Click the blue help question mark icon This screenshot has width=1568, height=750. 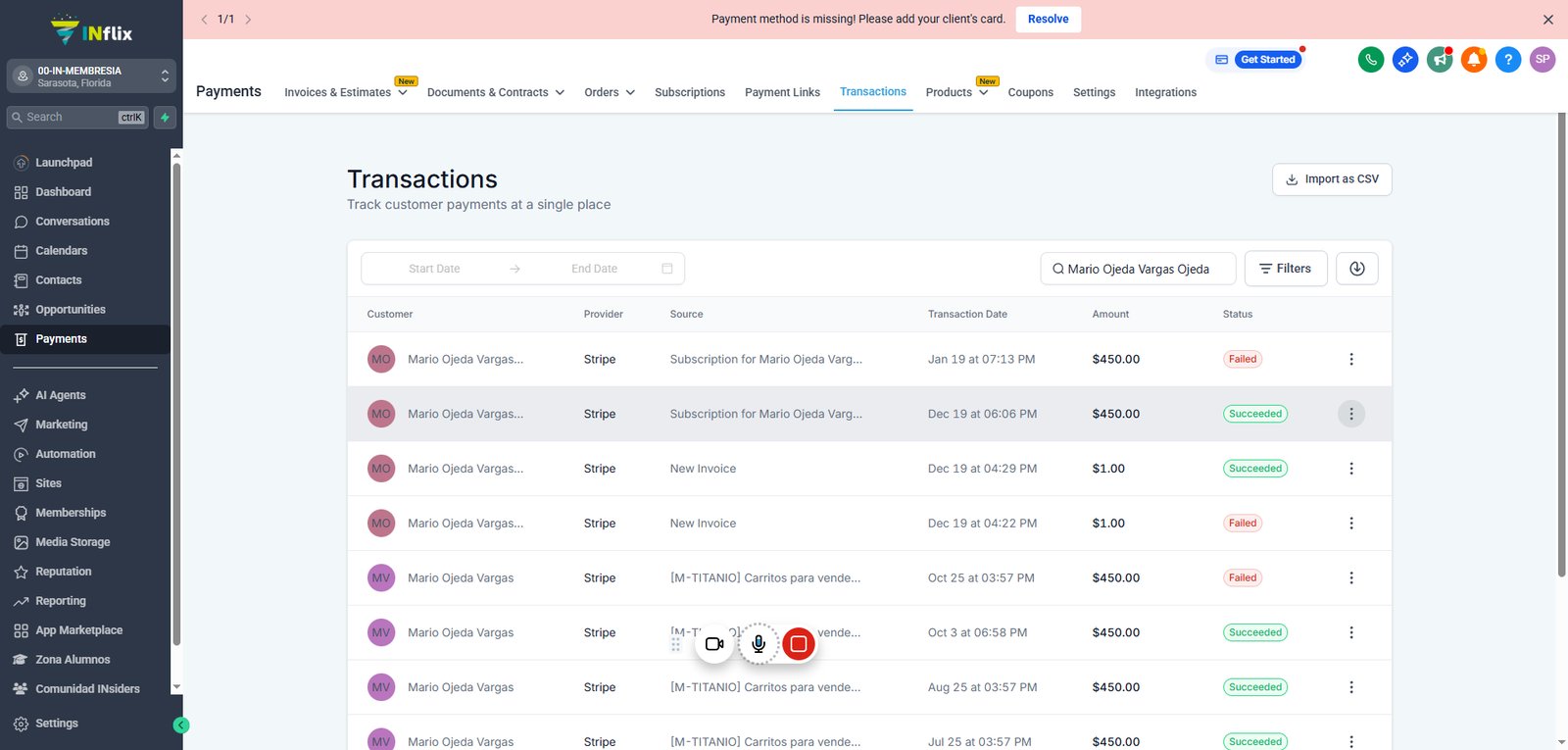[1508, 60]
